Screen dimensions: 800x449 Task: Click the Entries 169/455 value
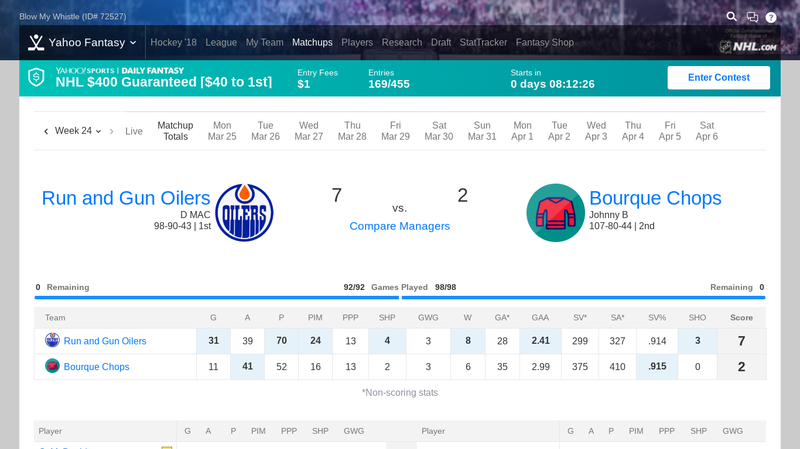[x=389, y=84]
